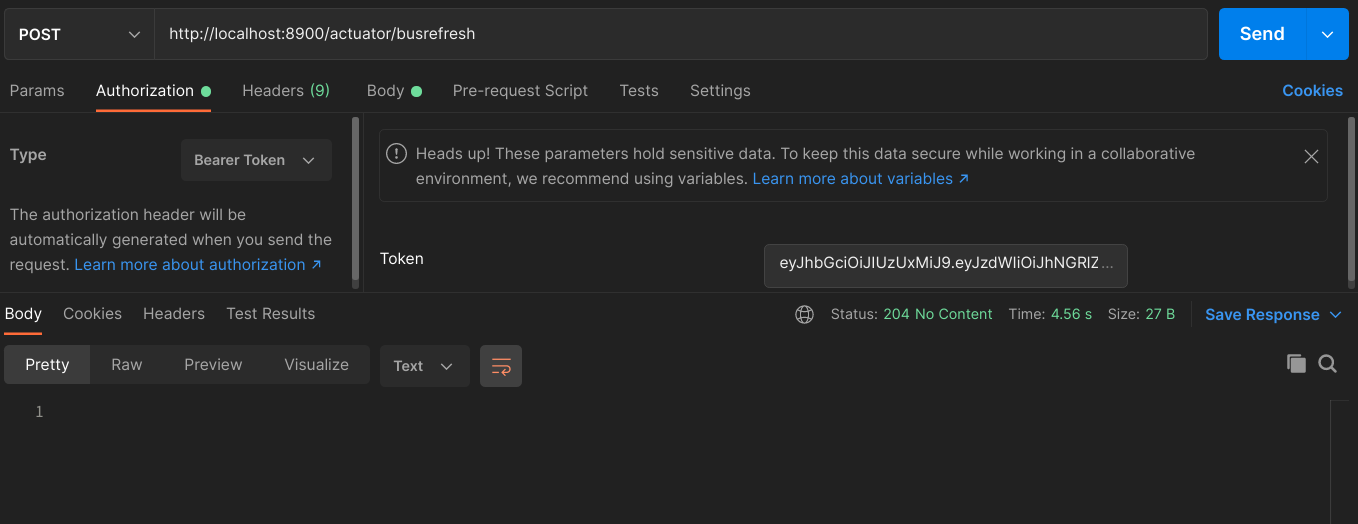Open the Send button's dropdown arrow
This screenshot has width=1358, height=524.
tap(1327, 34)
